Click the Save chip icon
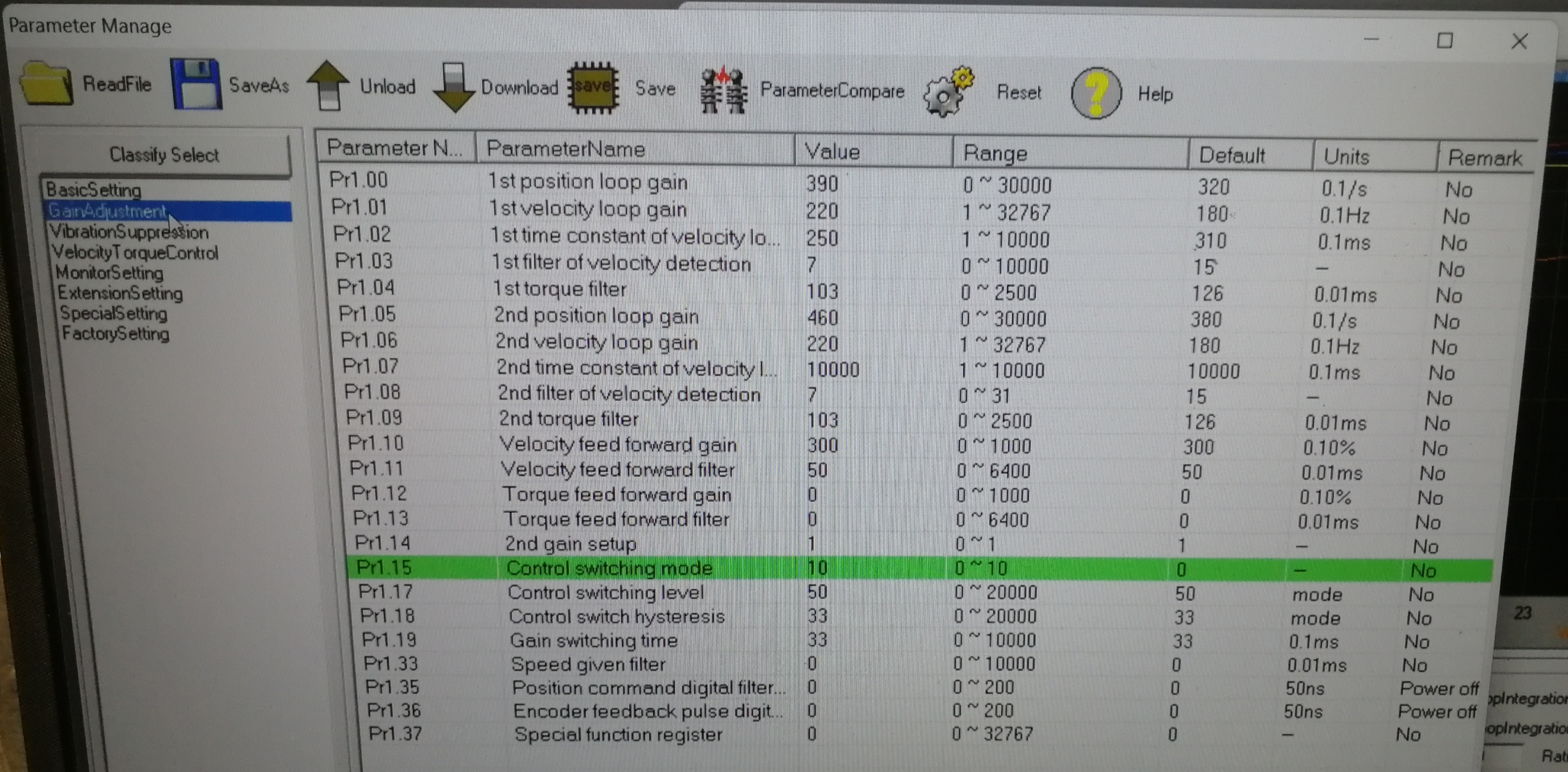1568x772 pixels. (x=593, y=87)
